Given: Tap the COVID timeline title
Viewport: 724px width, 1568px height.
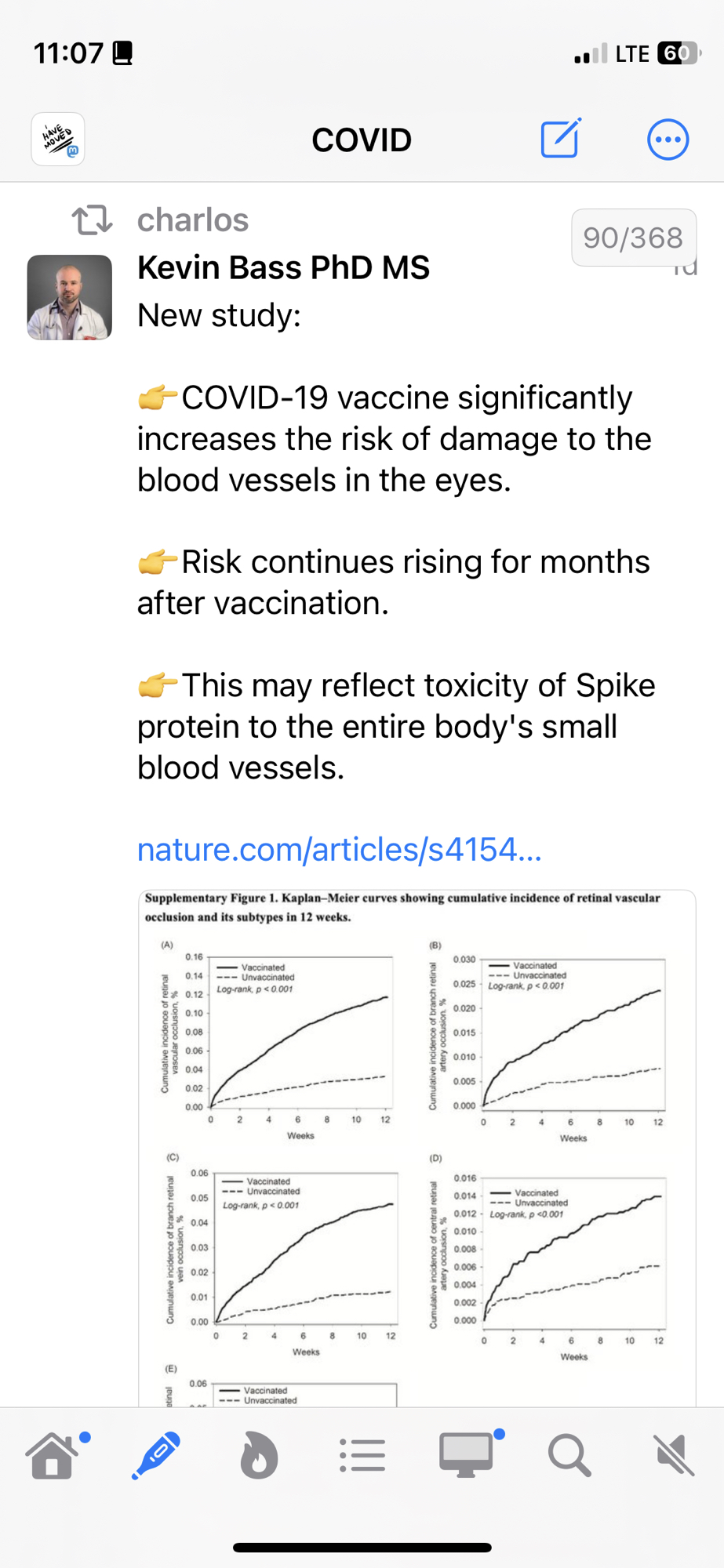Looking at the screenshot, I should pos(362,140).
